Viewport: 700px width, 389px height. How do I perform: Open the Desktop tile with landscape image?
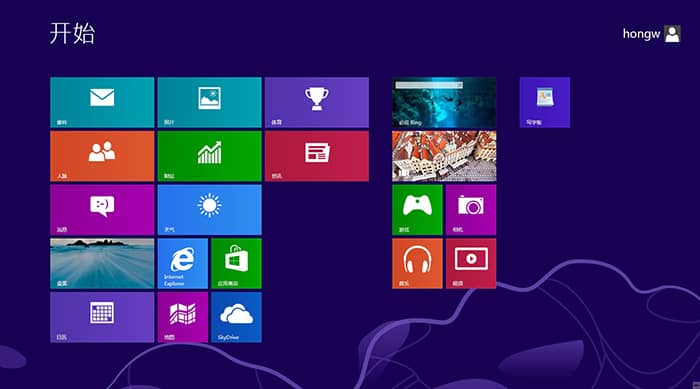[x=102, y=264]
